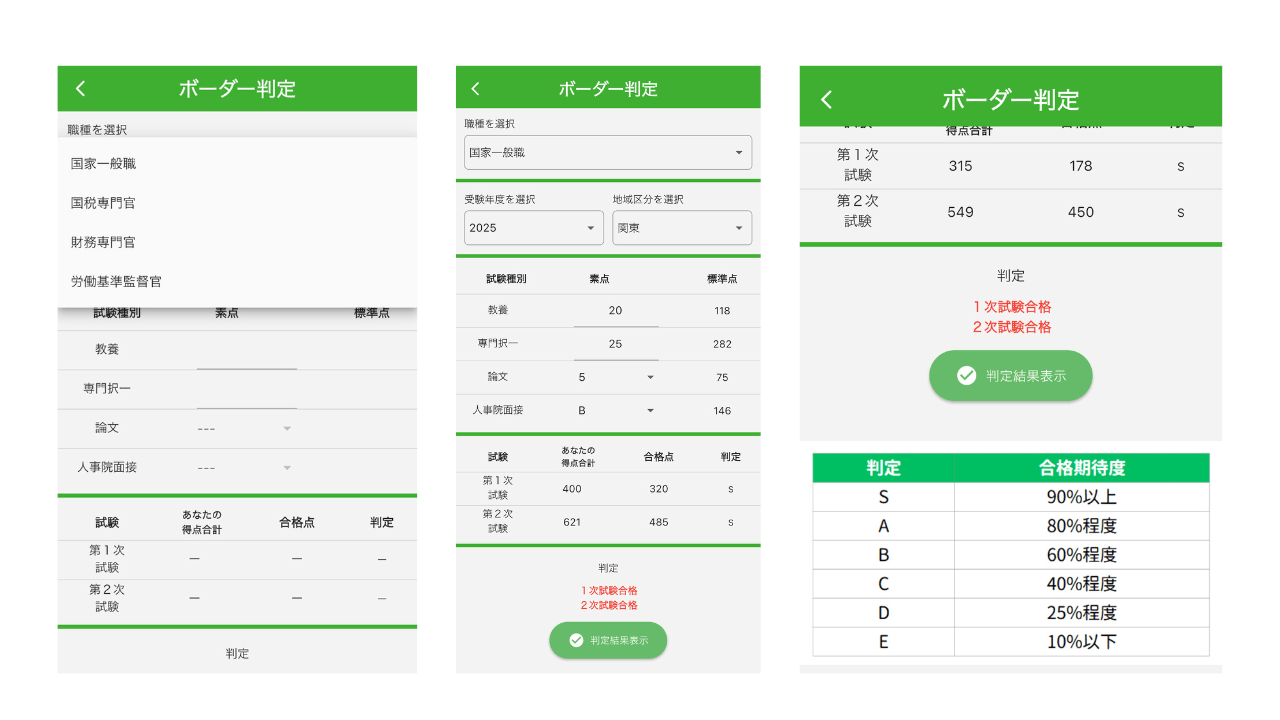This screenshot has width=1280, height=720.
Task: Open the 職種を選択 combo box showing 国家一般職
Action: click(x=608, y=152)
